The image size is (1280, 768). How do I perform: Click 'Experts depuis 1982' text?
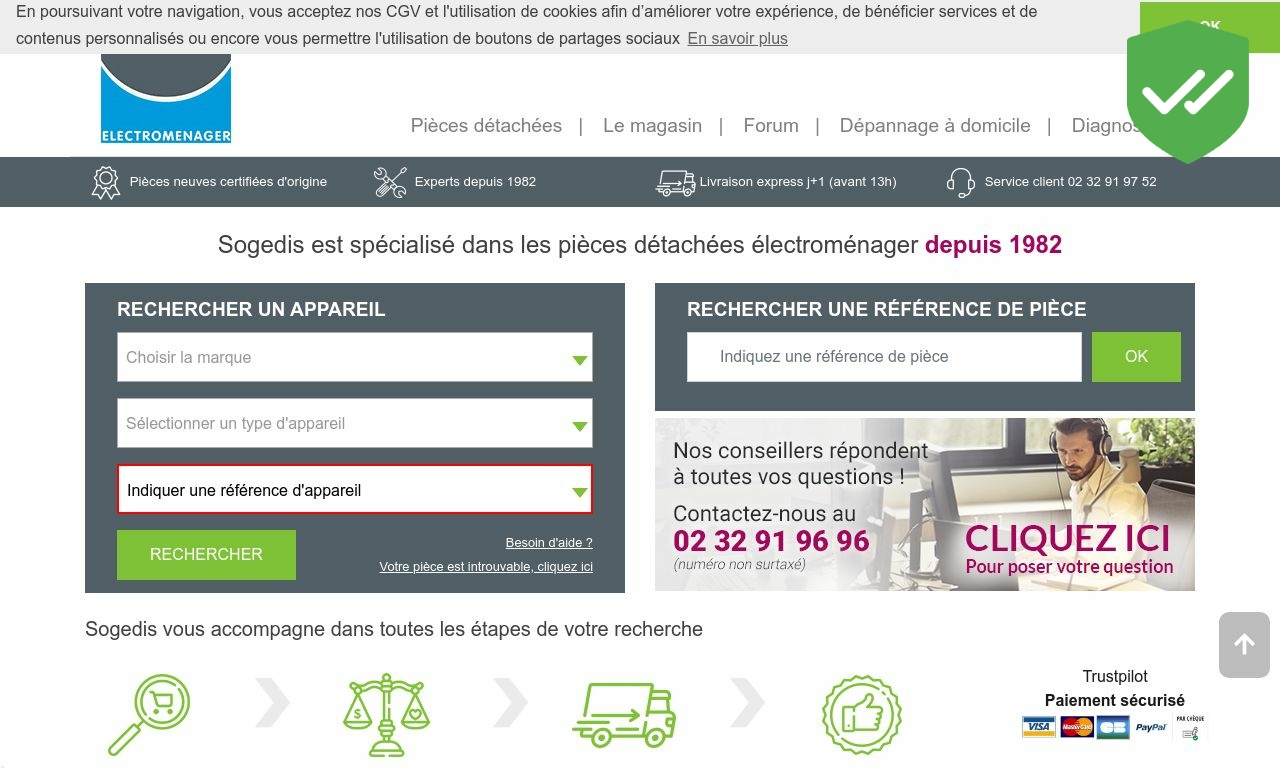[475, 182]
